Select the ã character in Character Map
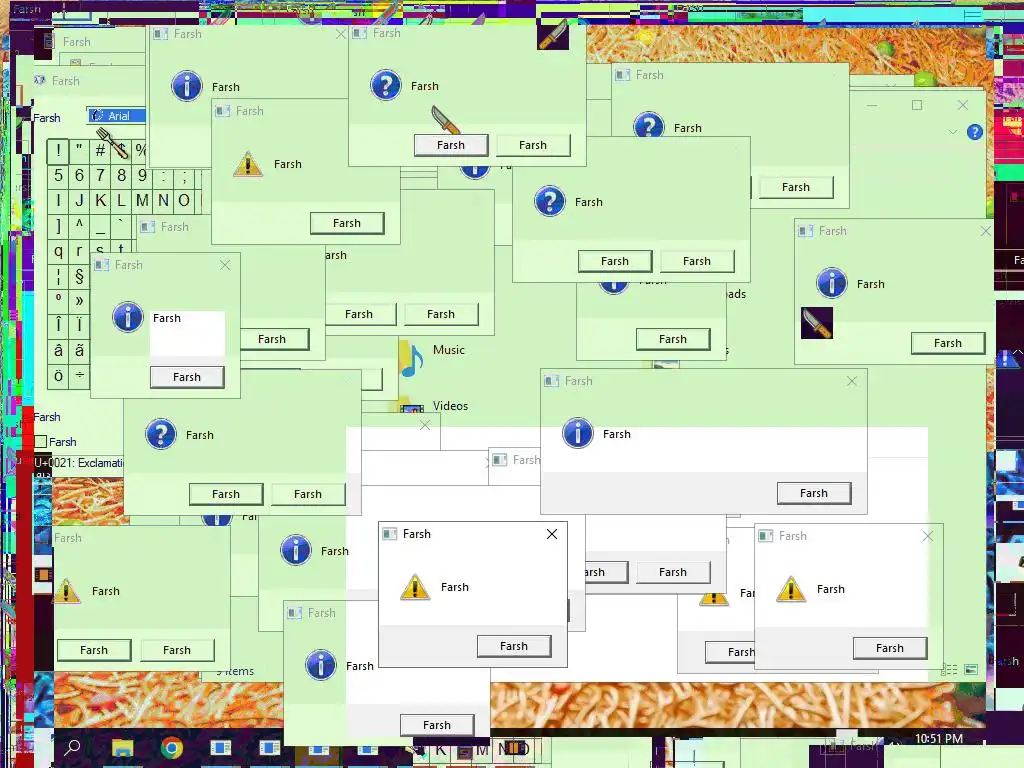The width and height of the screenshot is (1024, 768). [x=79, y=350]
